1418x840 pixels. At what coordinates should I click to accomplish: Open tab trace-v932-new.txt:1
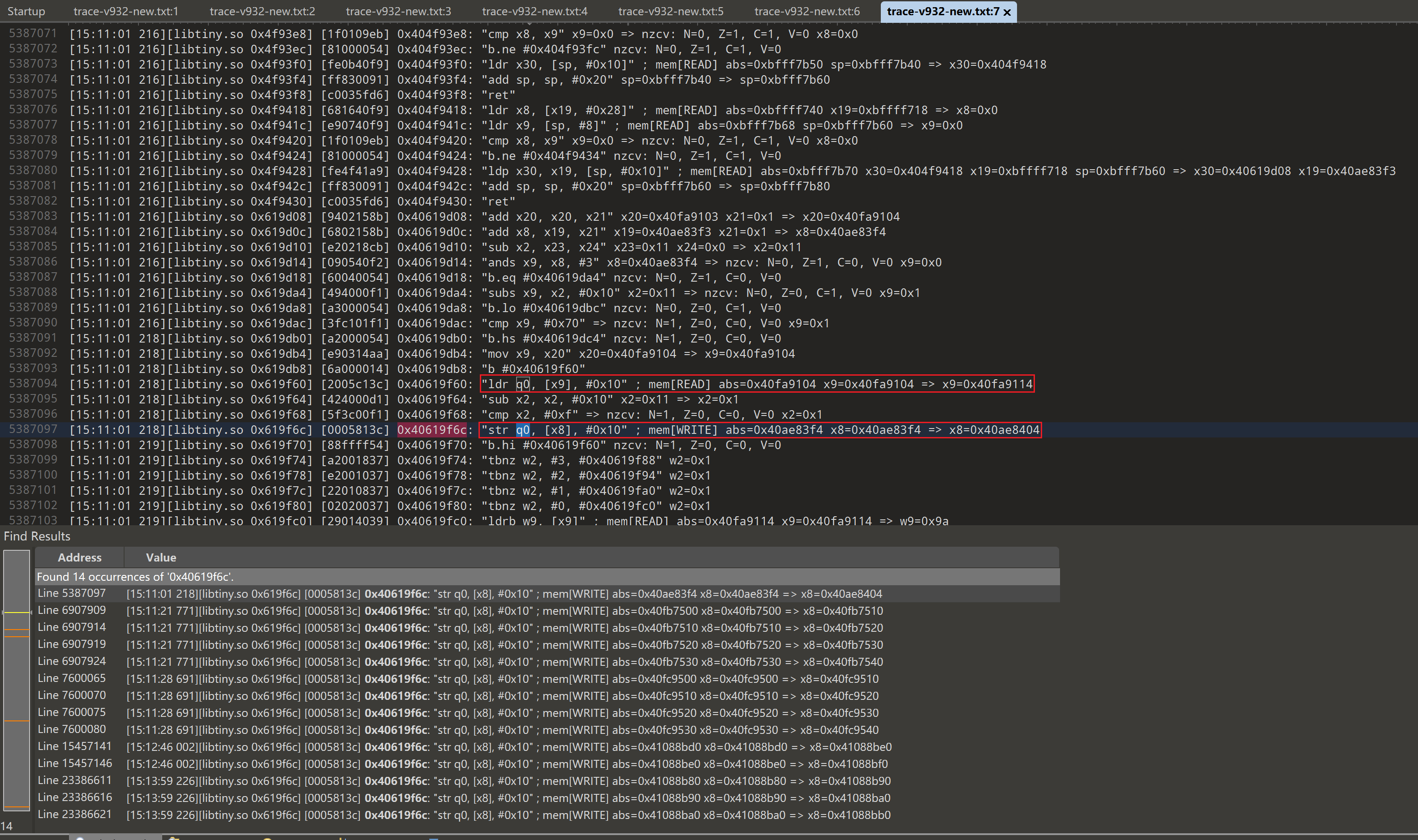click(126, 11)
